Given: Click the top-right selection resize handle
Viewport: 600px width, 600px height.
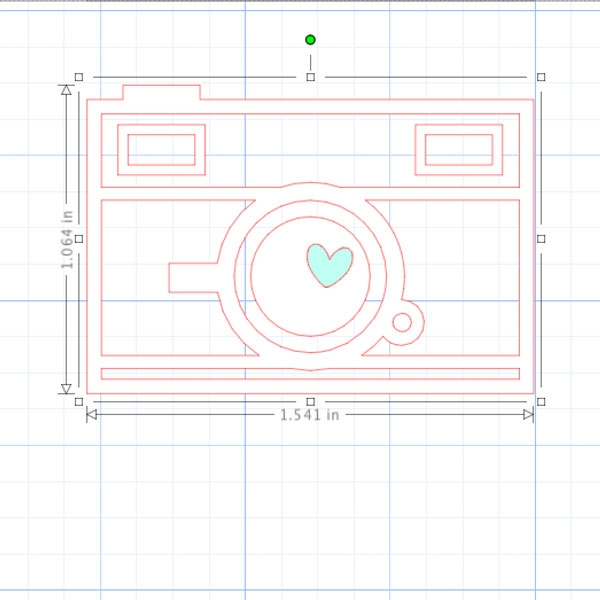Looking at the screenshot, I should tap(541, 77).
